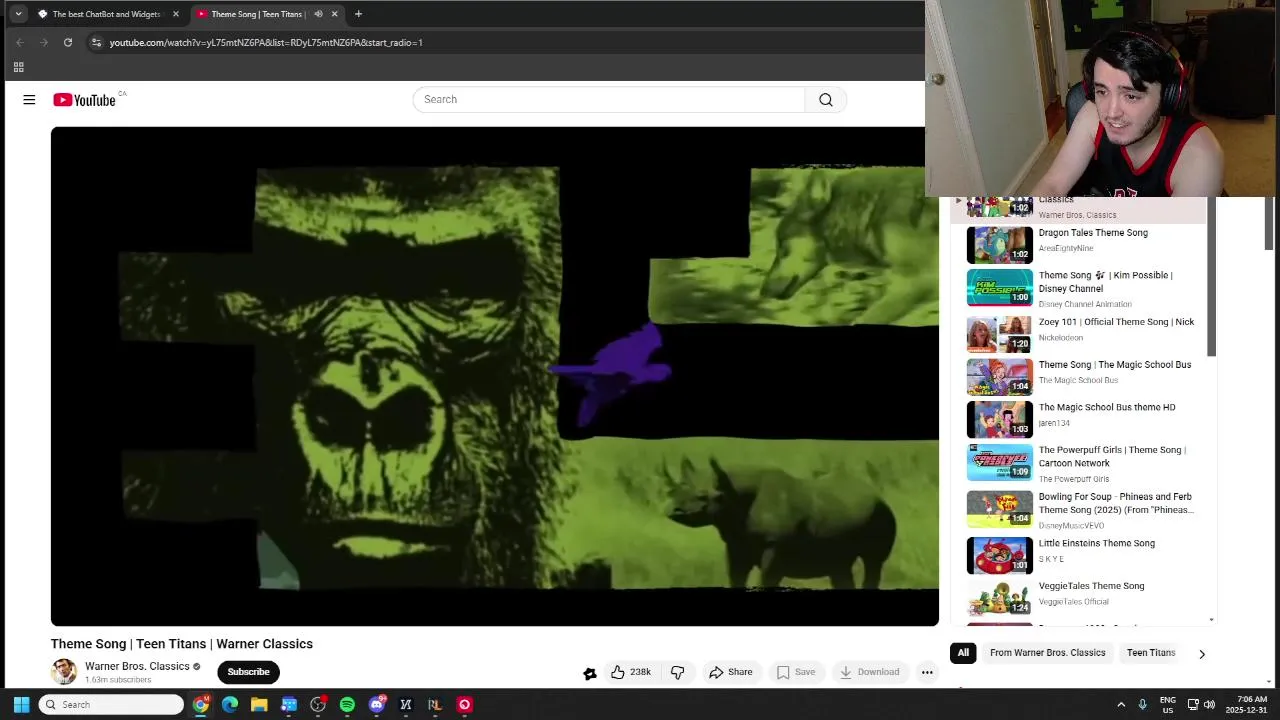Save the video to a playlist
This screenshot has height=720, width=1280.
[796, 672]
